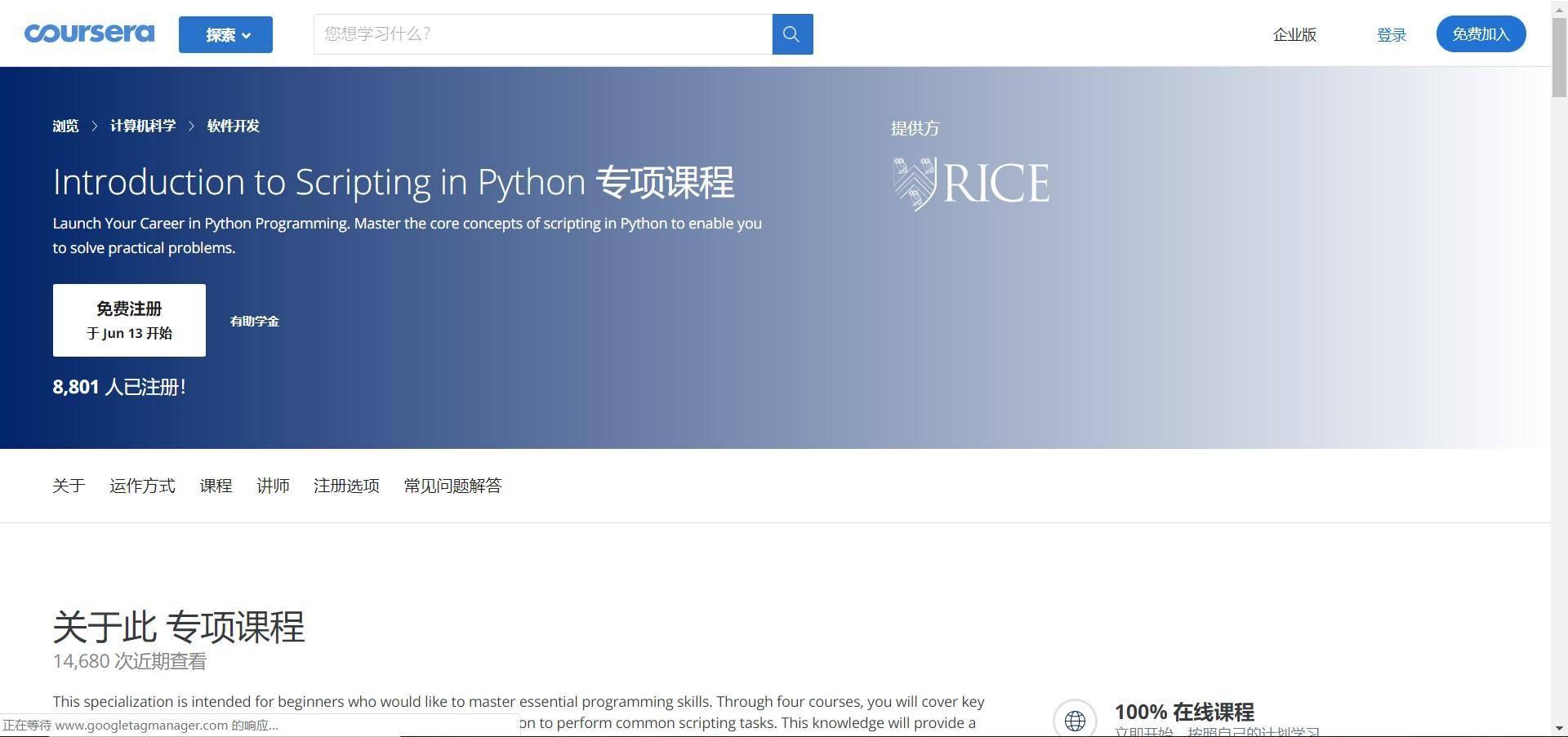Switch to the 课程 tab
The image size is (1568, 737).
tap(216, 486)
